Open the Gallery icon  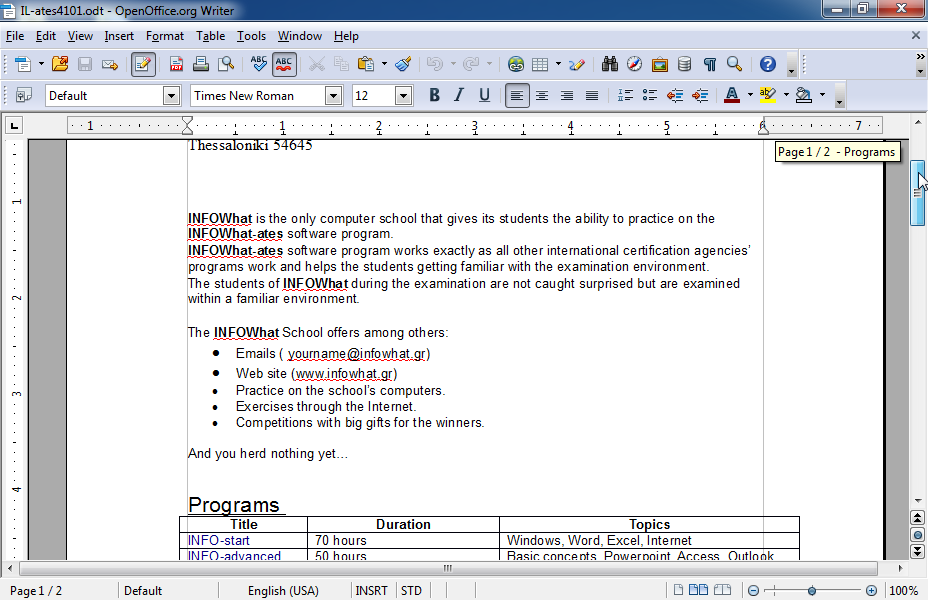(659, 64)
